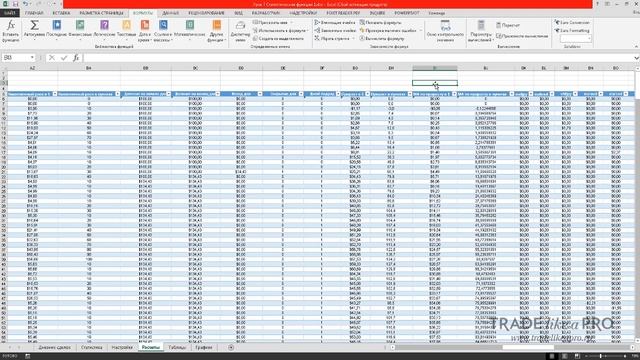
Task: Expand the Присвоить имя dropdown arrow
Action: (292, 22)
